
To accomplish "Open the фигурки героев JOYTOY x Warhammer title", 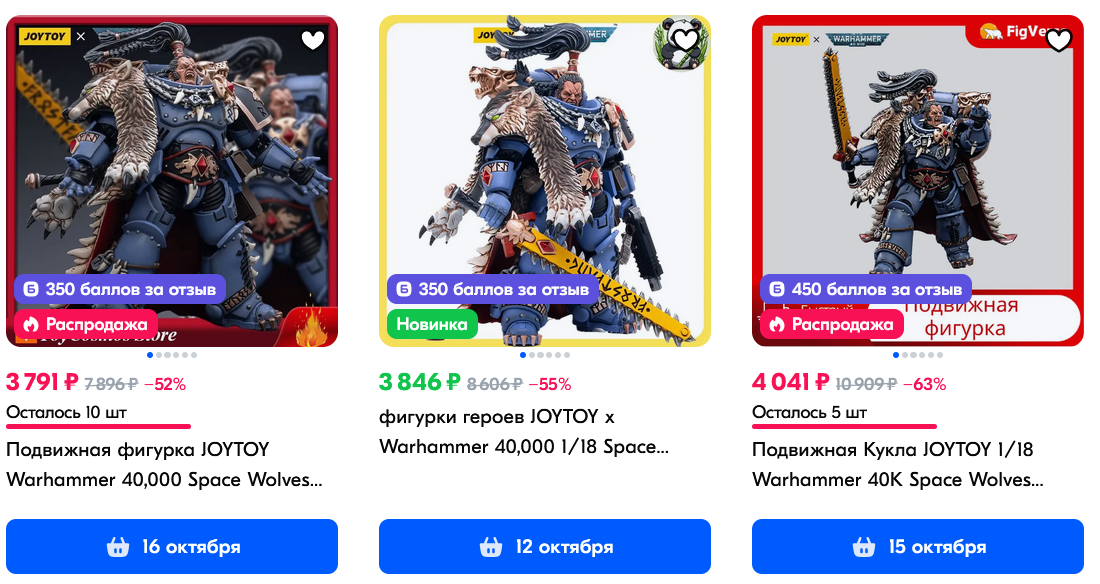I will [x=523, y=432].
